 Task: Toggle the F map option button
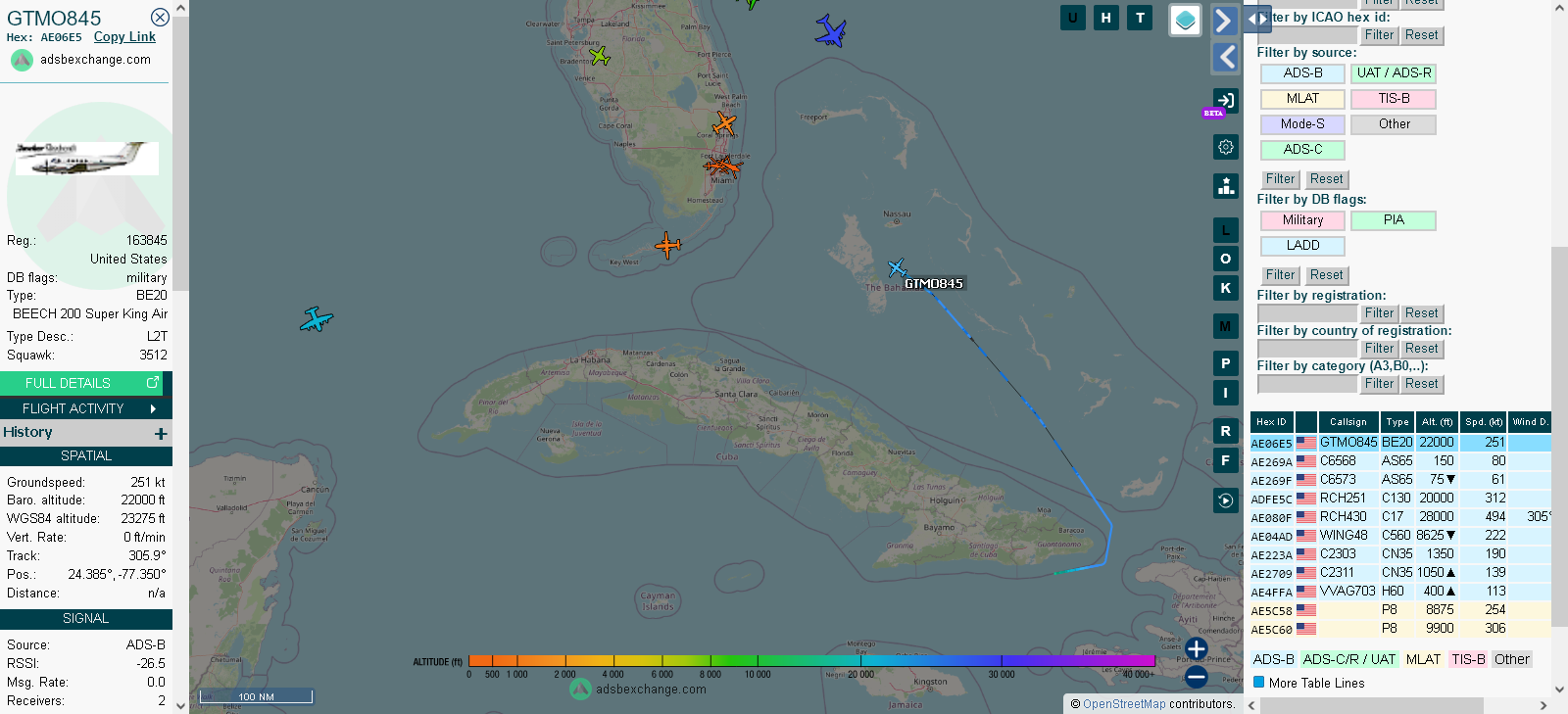click(1225, 460)
